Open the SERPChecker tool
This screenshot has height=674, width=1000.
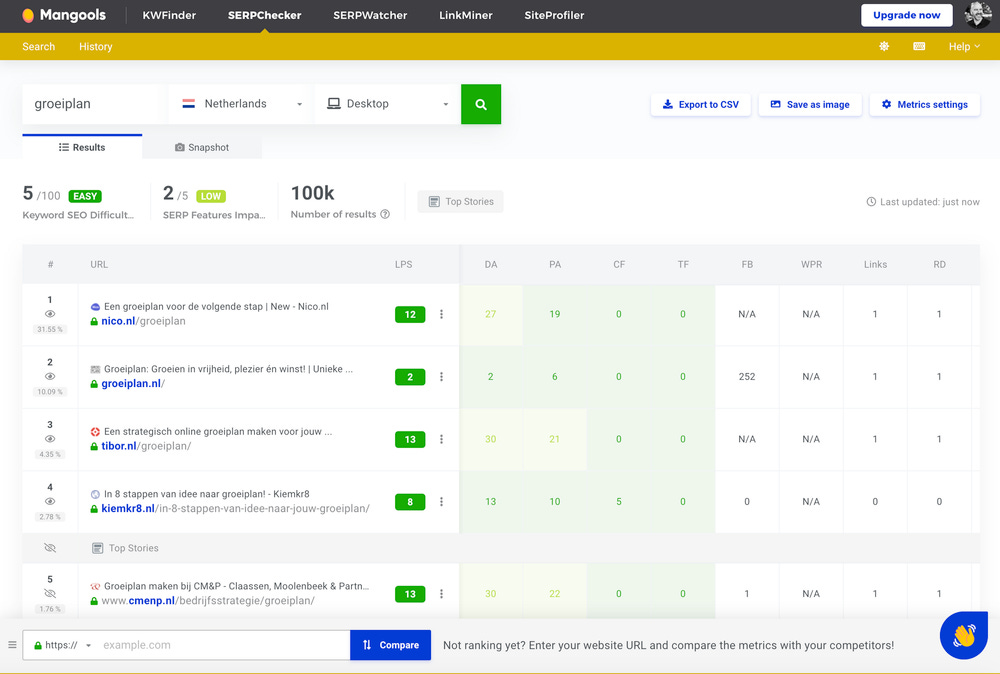pyautogui.click(x=264, y=15)
